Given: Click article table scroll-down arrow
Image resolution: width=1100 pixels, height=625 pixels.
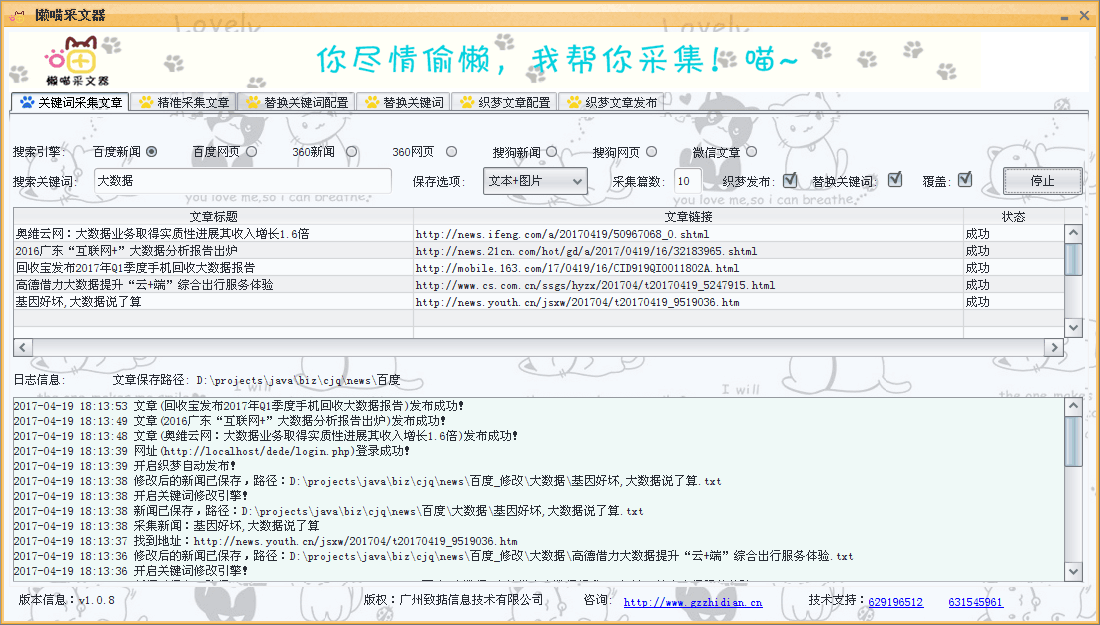Looking at the screenshot, I should [x=1073, y=328].
